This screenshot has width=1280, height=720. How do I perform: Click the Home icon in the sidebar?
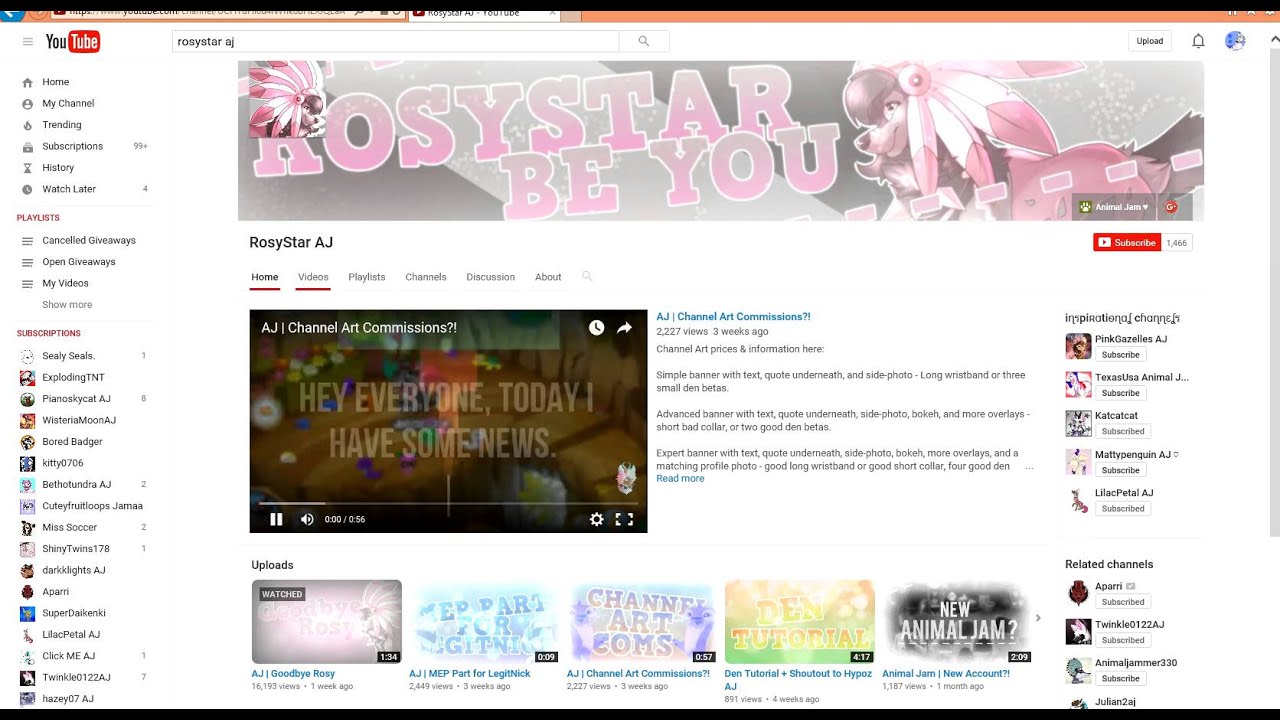[27, 82]
